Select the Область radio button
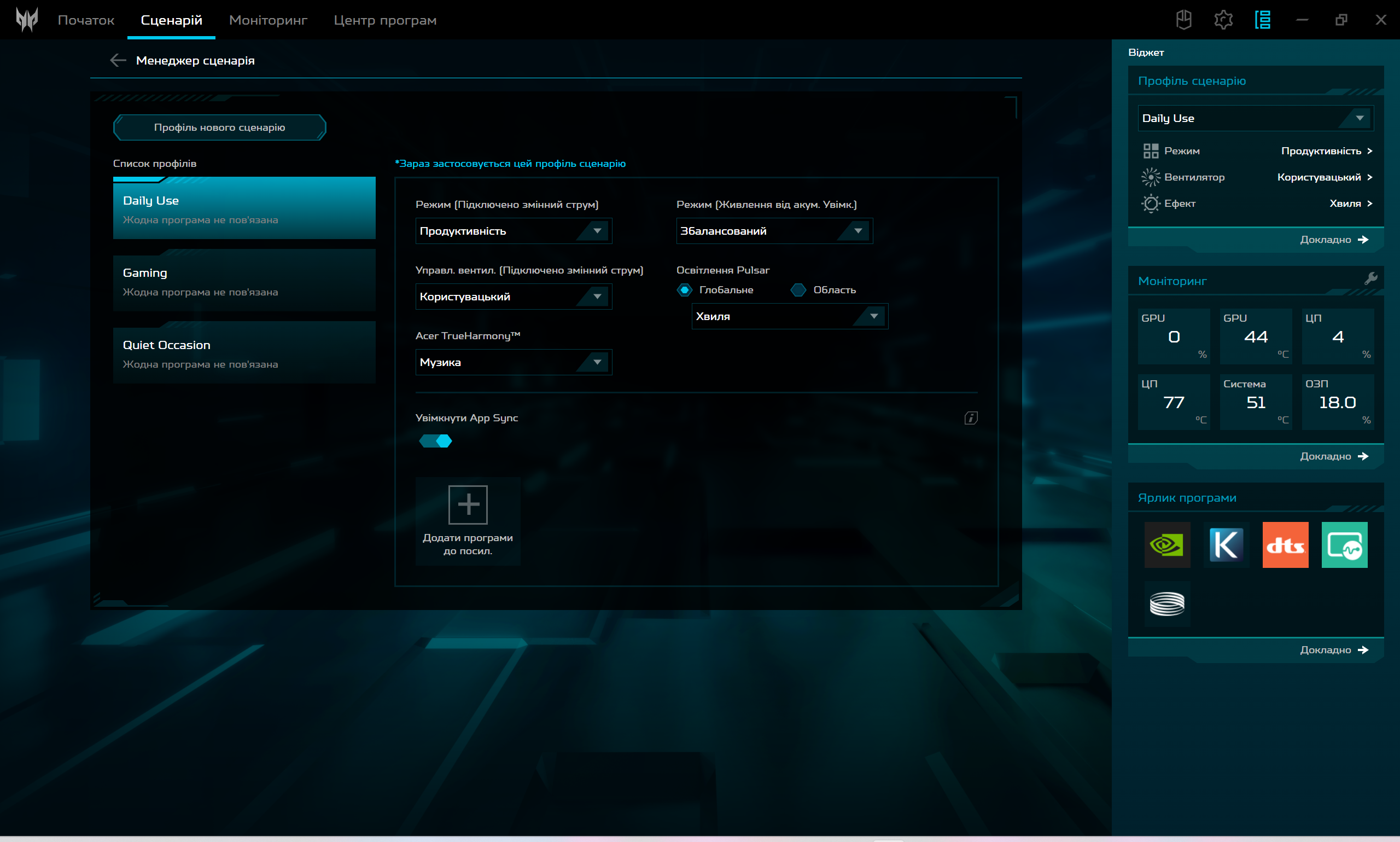This screenshot has height=842, width=1400. coord(798,290)
